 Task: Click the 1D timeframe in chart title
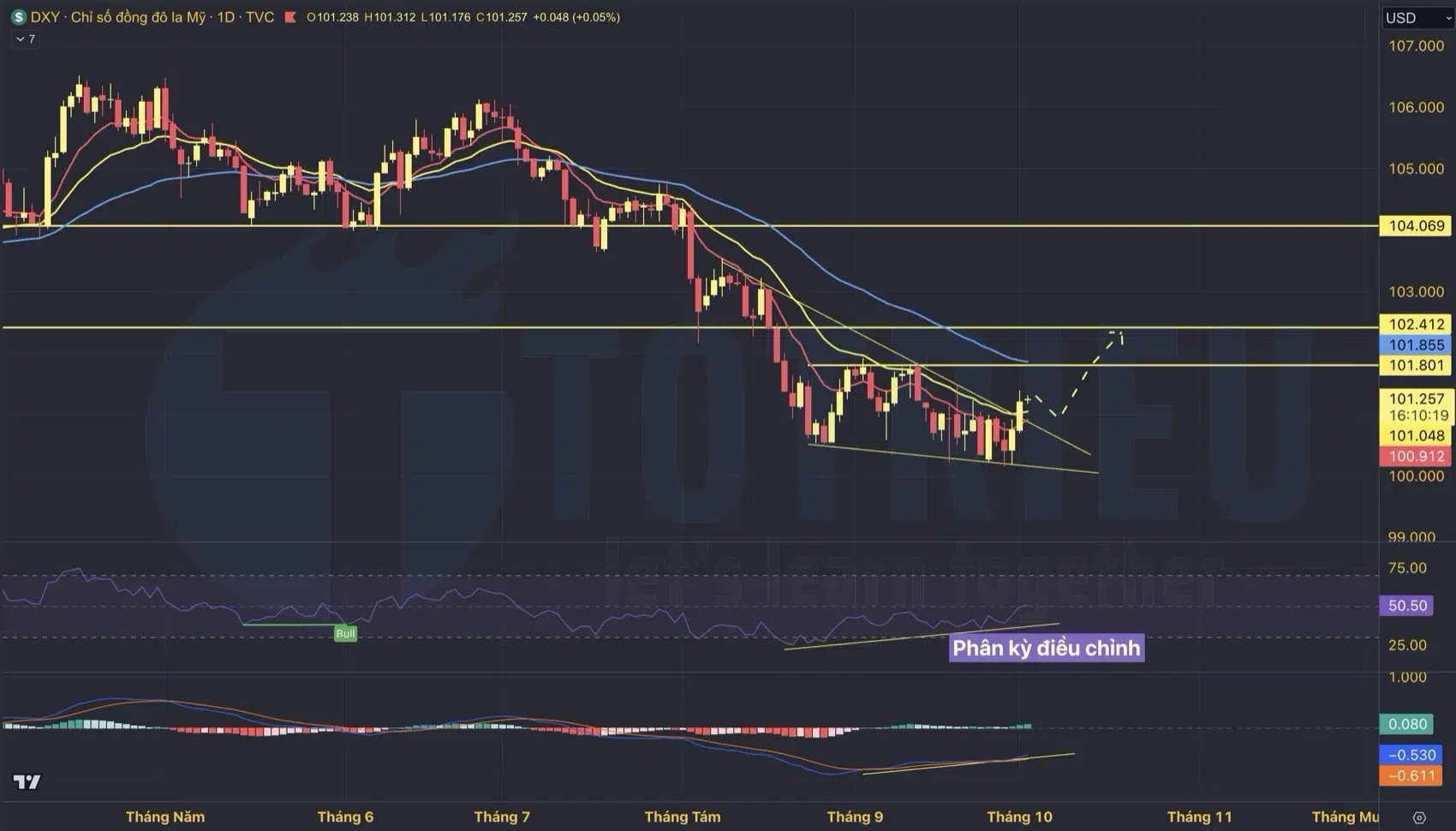pyautogui.click(x=226, y=17)
